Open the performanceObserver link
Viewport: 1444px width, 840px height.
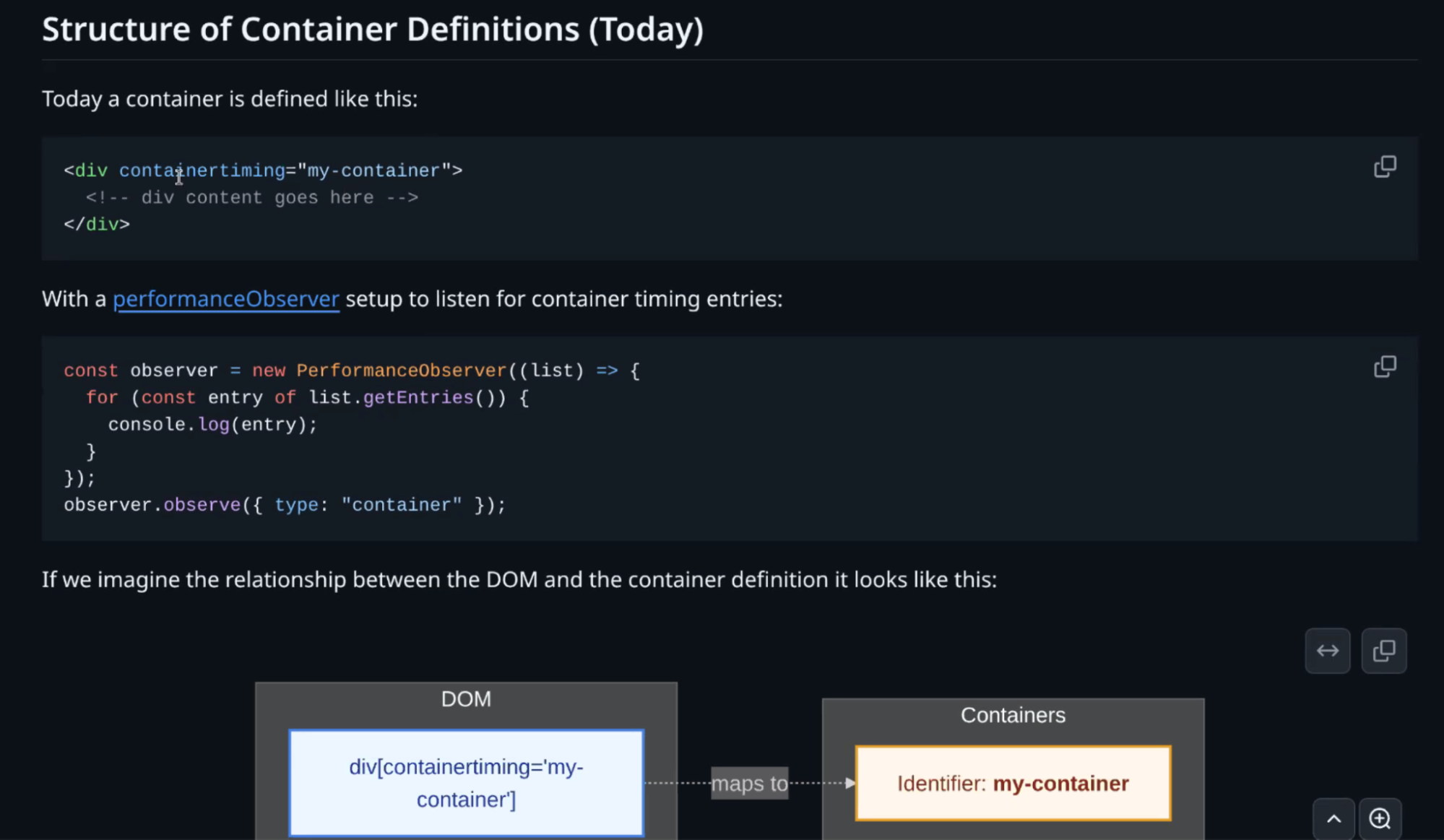coord(225,299)
